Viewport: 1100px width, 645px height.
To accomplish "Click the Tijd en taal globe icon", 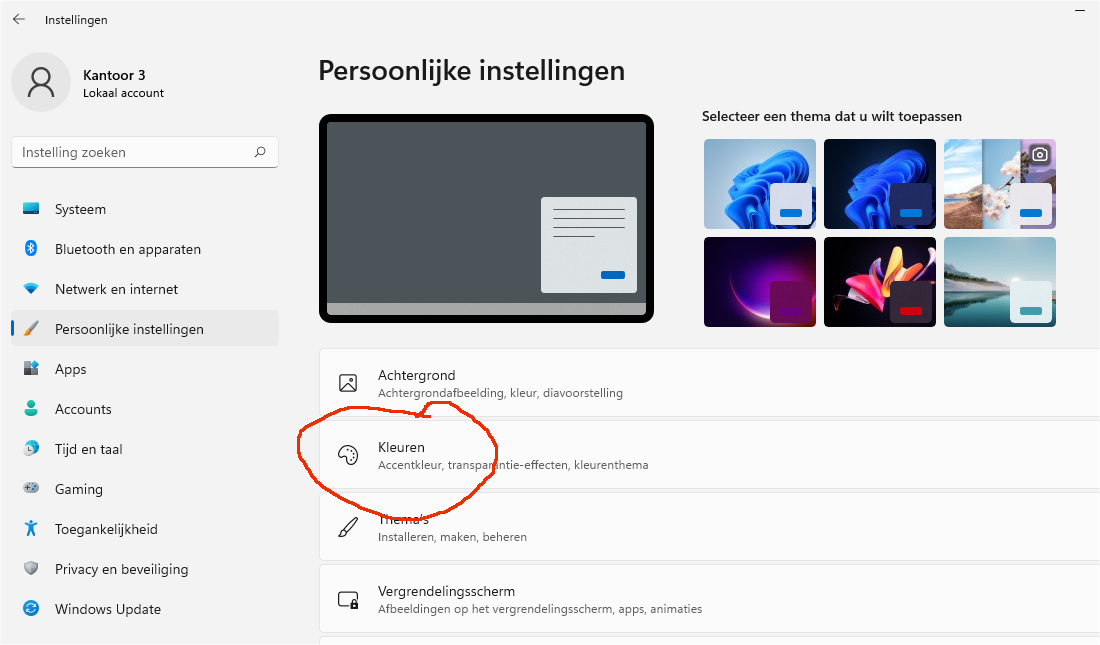I will 31,448.
